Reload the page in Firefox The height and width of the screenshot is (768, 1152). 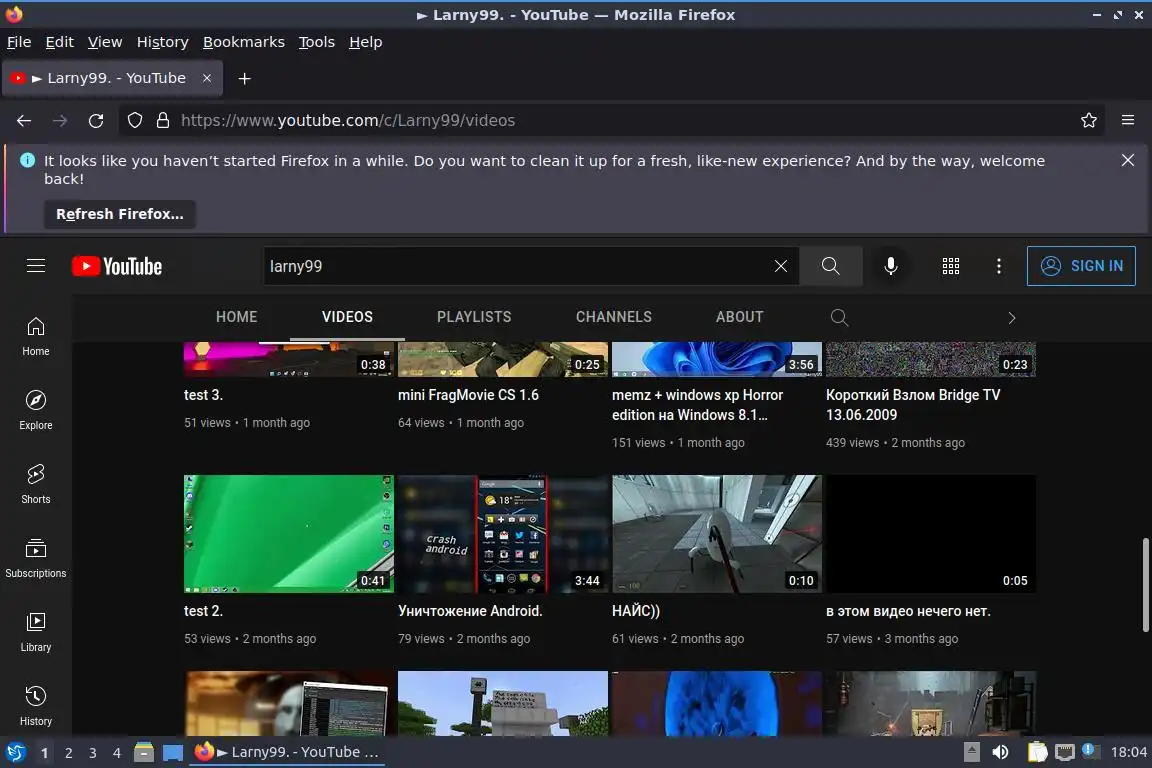tap(96, 121)
